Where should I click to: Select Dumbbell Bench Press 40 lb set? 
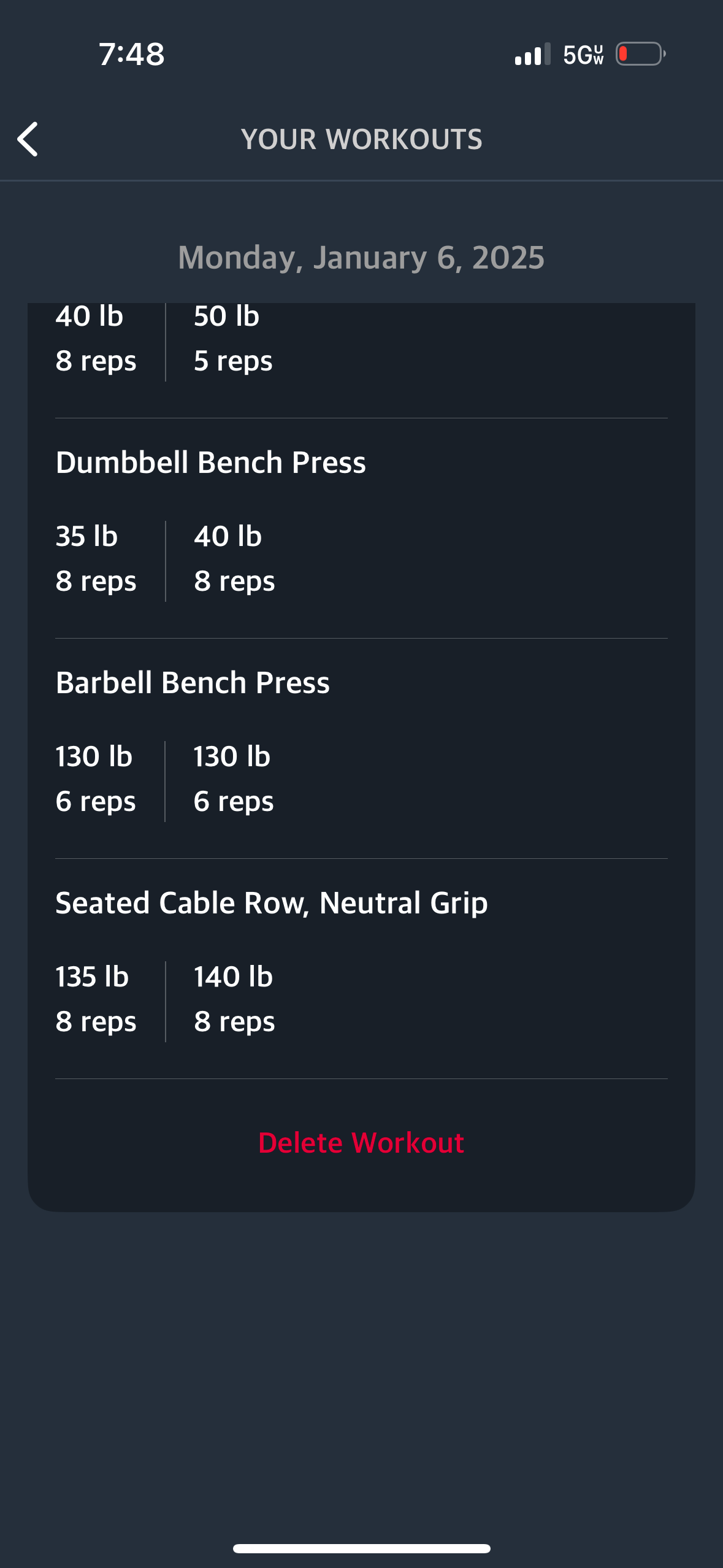click(234, 559)
